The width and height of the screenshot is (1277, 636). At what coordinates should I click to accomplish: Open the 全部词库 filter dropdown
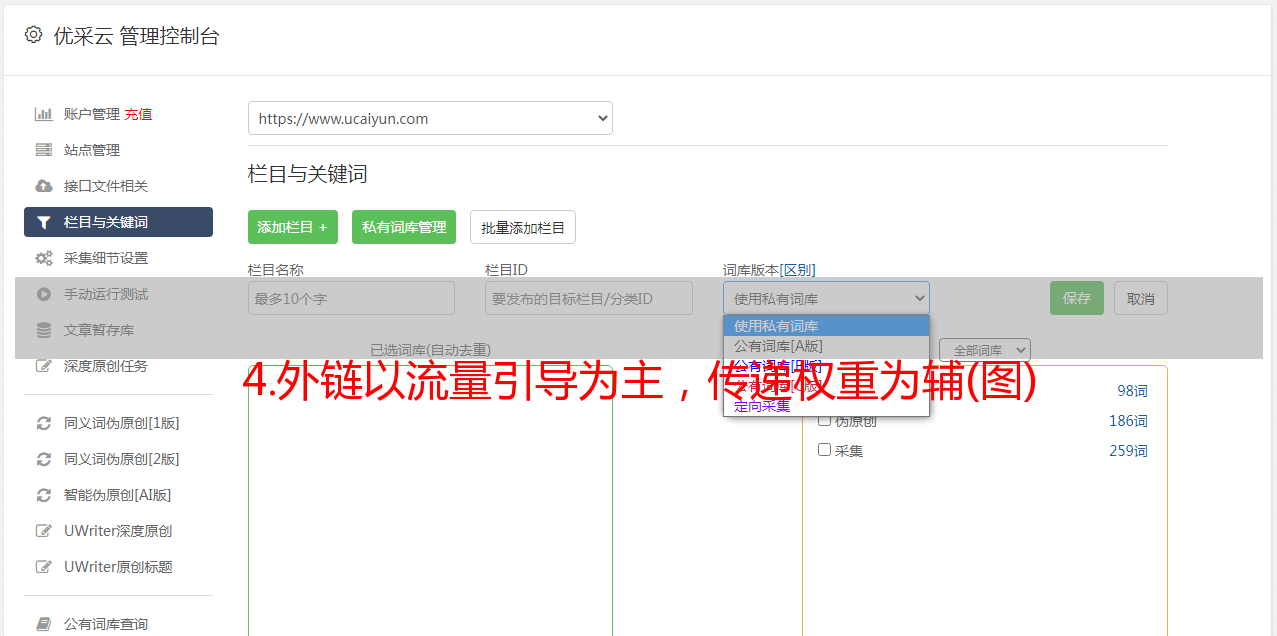[x=985, y=350]
